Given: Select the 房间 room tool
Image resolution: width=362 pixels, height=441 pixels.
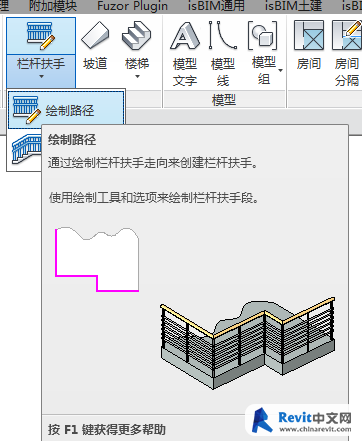Looking at the screenshot, I should pyautogui.click(x=309, y=46).
